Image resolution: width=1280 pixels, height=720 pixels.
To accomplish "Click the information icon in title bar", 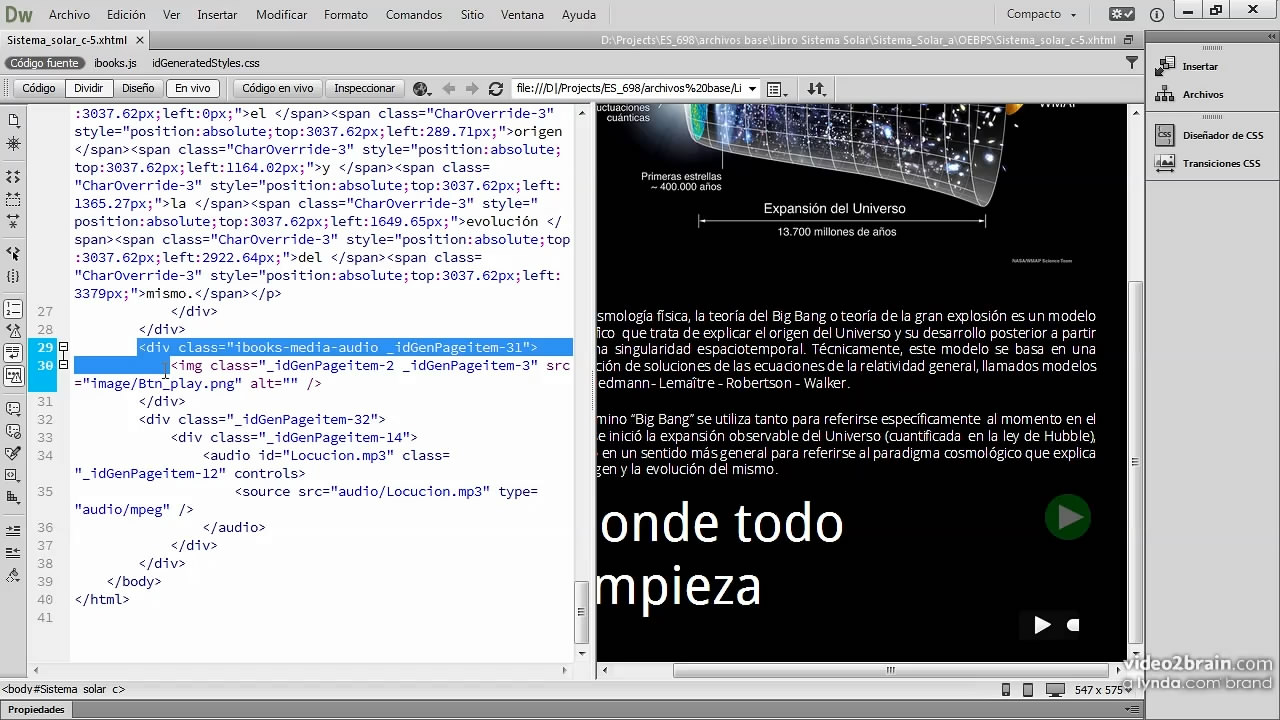I will coord(1157,15).
